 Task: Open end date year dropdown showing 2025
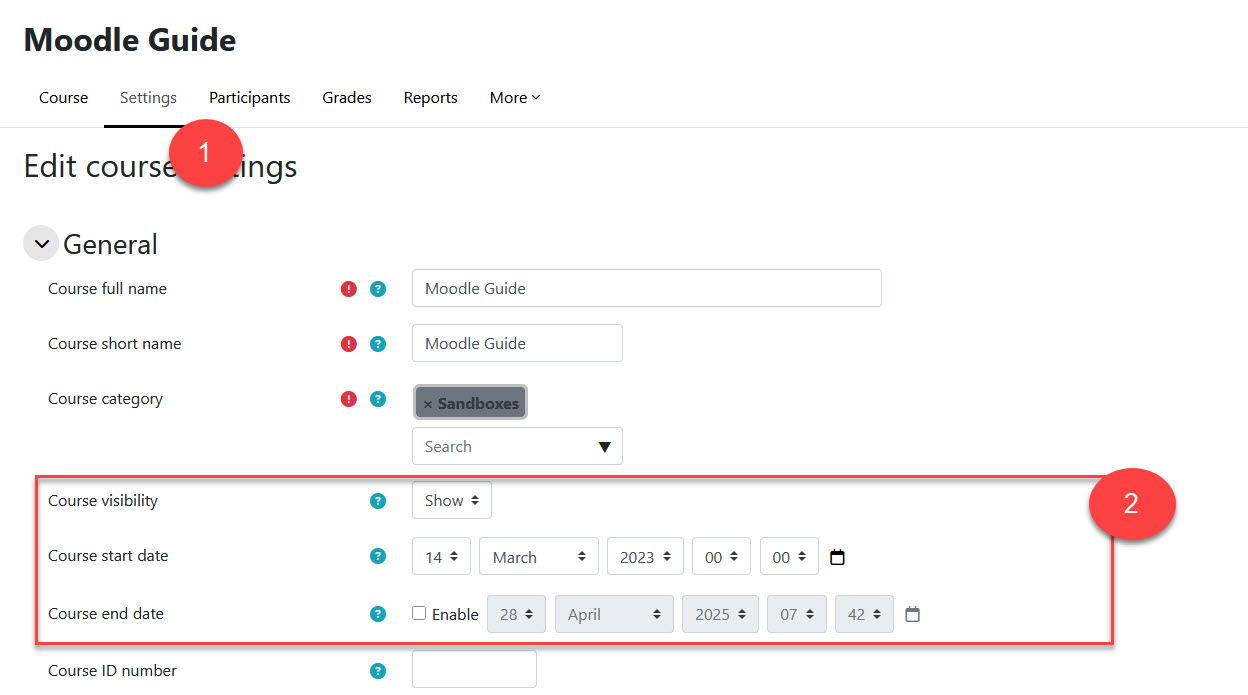(721, 614)
